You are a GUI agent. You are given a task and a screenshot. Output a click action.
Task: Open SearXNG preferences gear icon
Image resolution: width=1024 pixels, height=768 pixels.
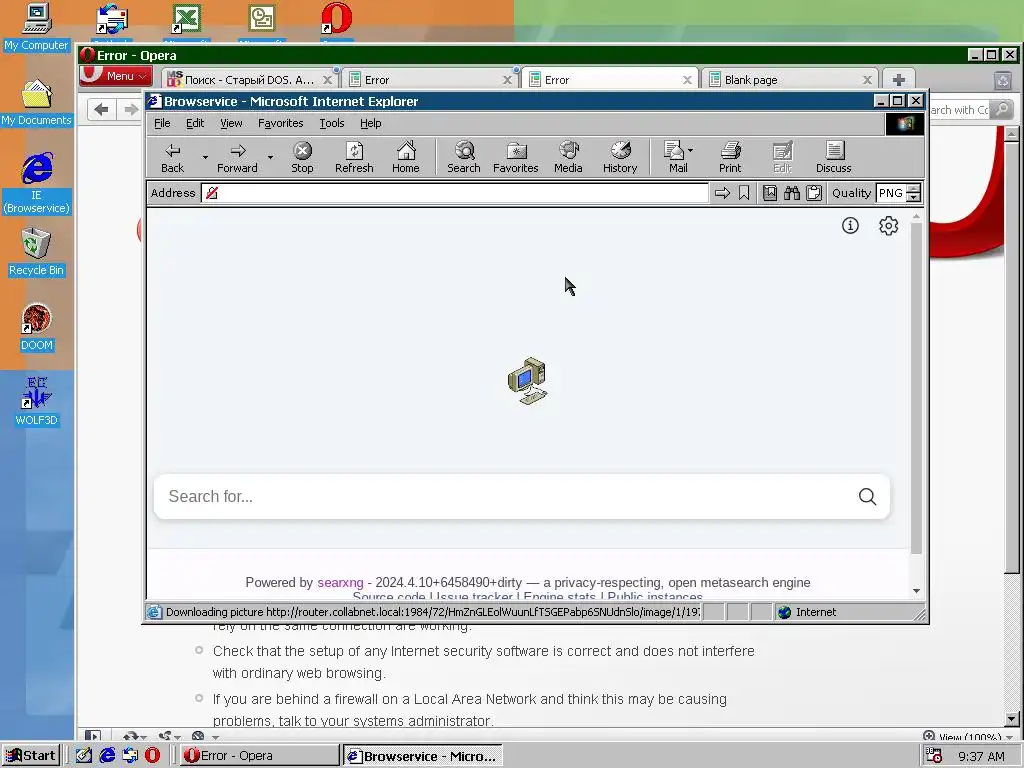coord(888,225)
